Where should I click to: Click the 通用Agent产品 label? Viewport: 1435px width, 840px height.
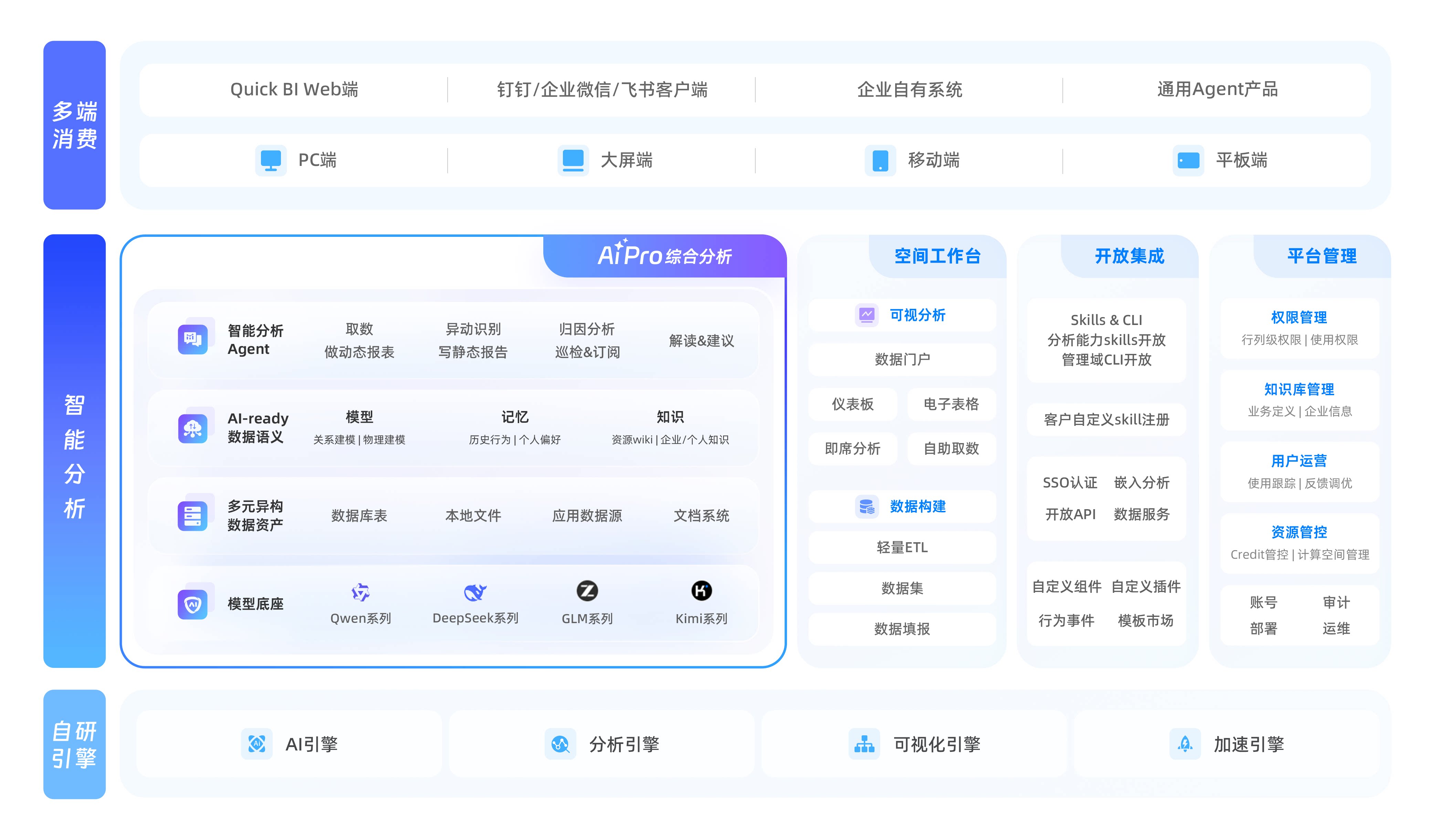click(x=1217, y=90)
